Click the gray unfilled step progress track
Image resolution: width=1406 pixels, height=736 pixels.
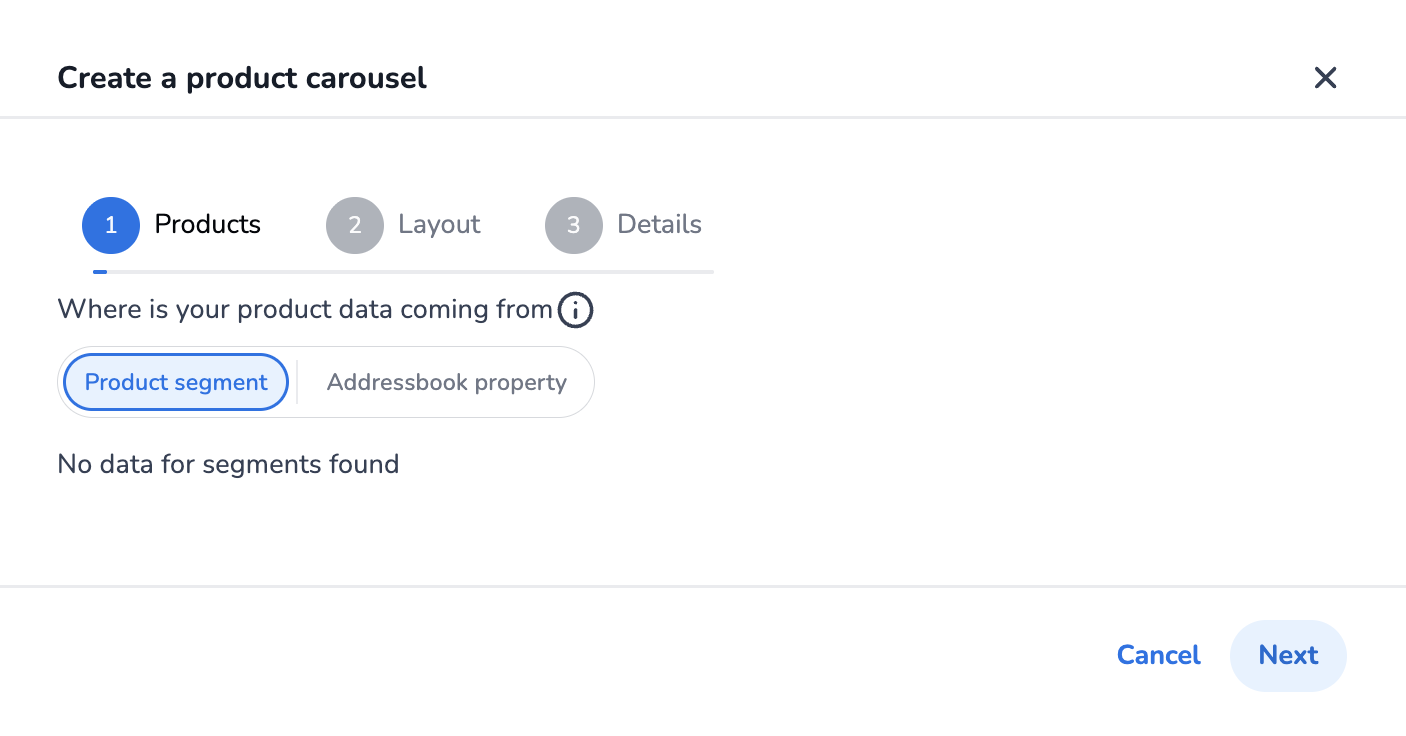coord(410,271)
